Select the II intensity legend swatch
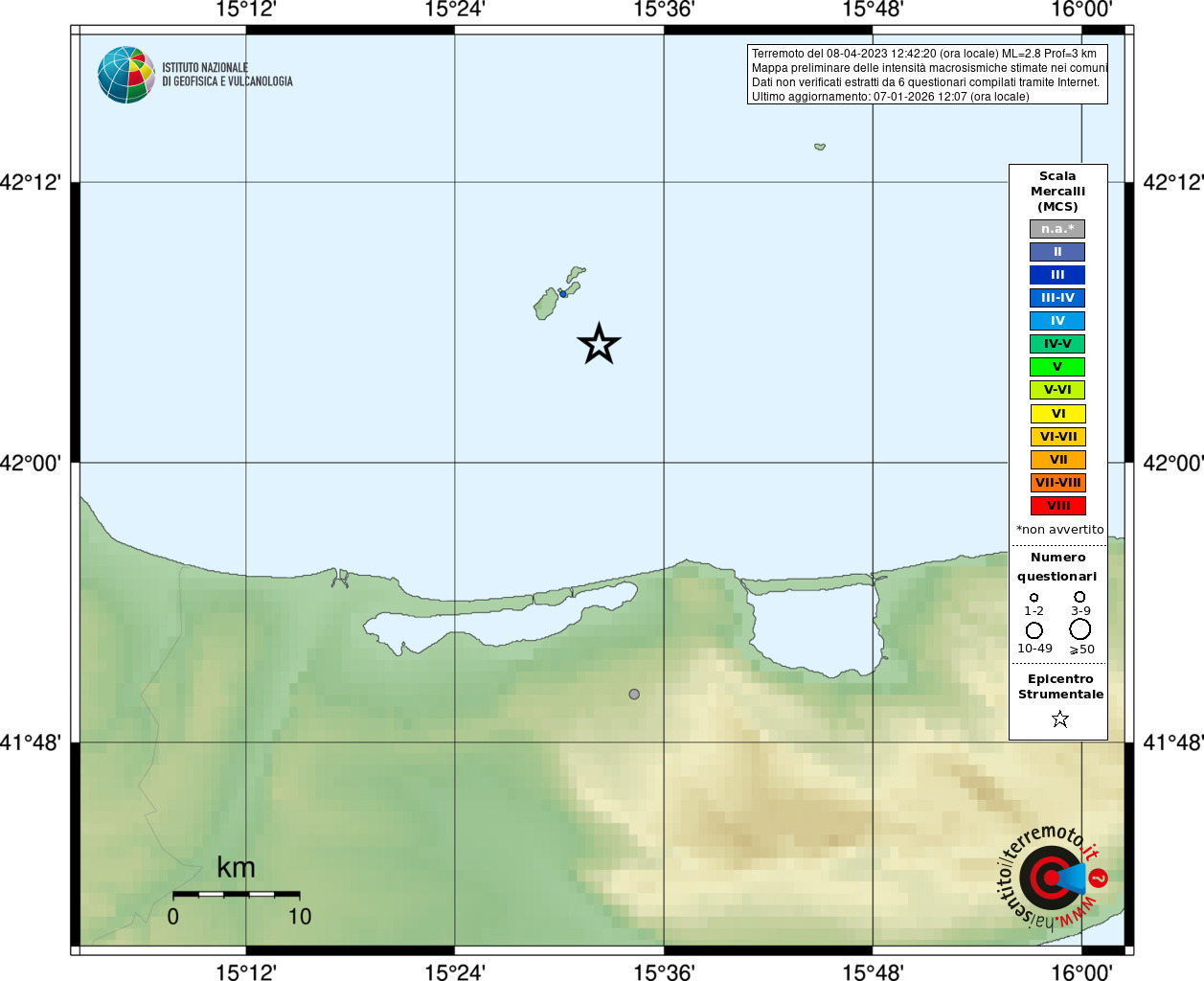Screen dimensions: 1204x981 1057,252
